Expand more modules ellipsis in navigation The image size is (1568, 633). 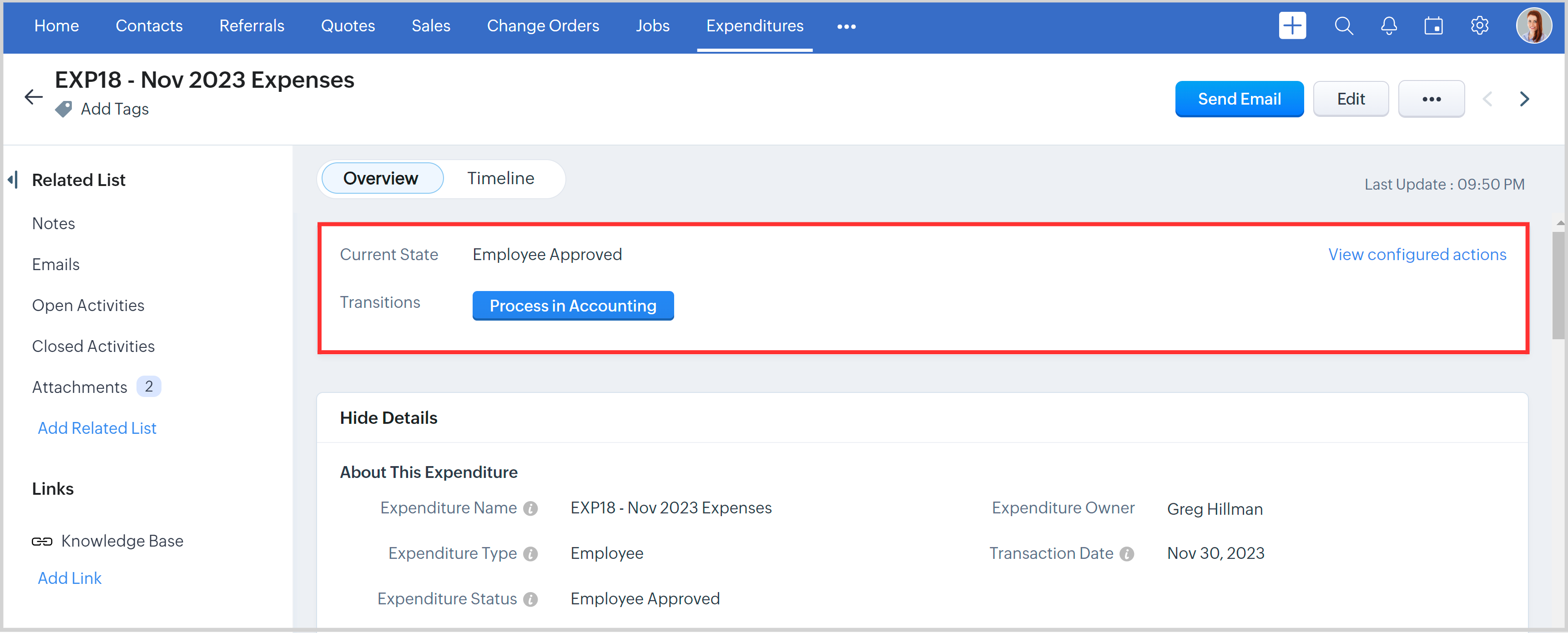tap(846, 26)
